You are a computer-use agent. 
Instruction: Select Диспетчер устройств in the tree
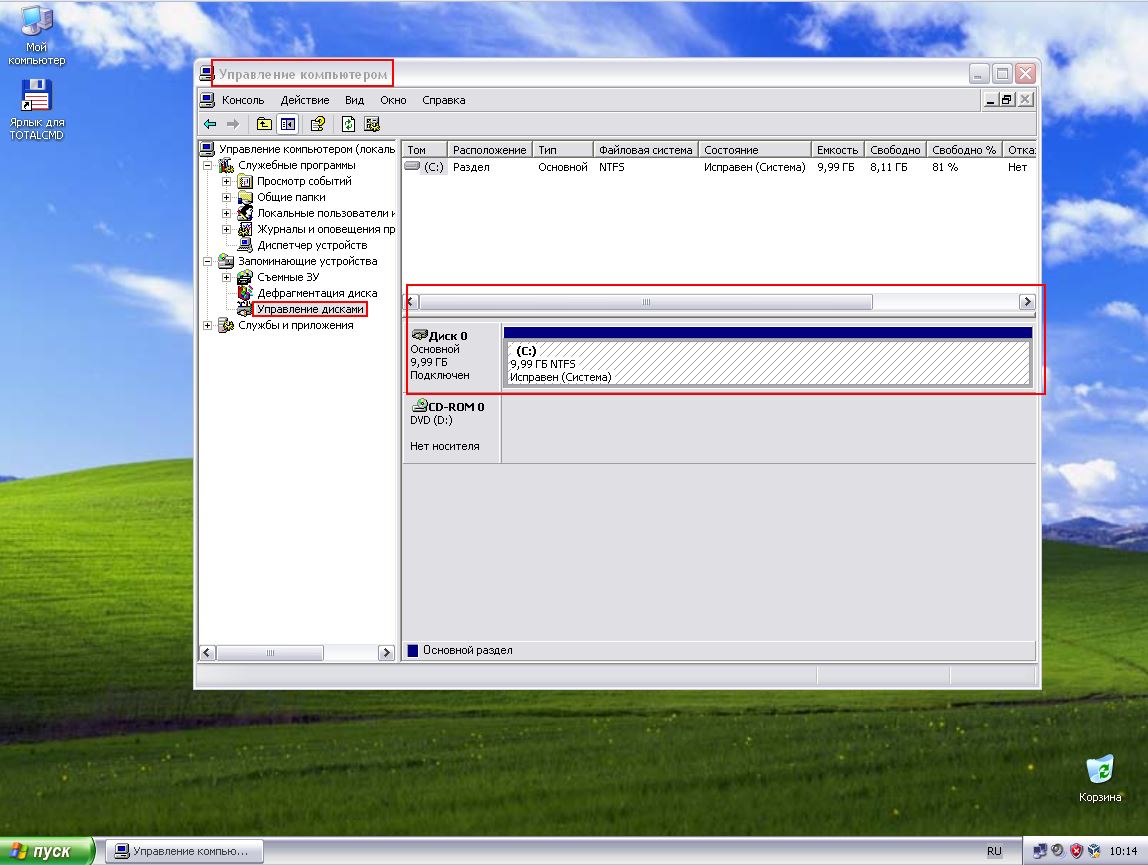[x=312, y=245]
